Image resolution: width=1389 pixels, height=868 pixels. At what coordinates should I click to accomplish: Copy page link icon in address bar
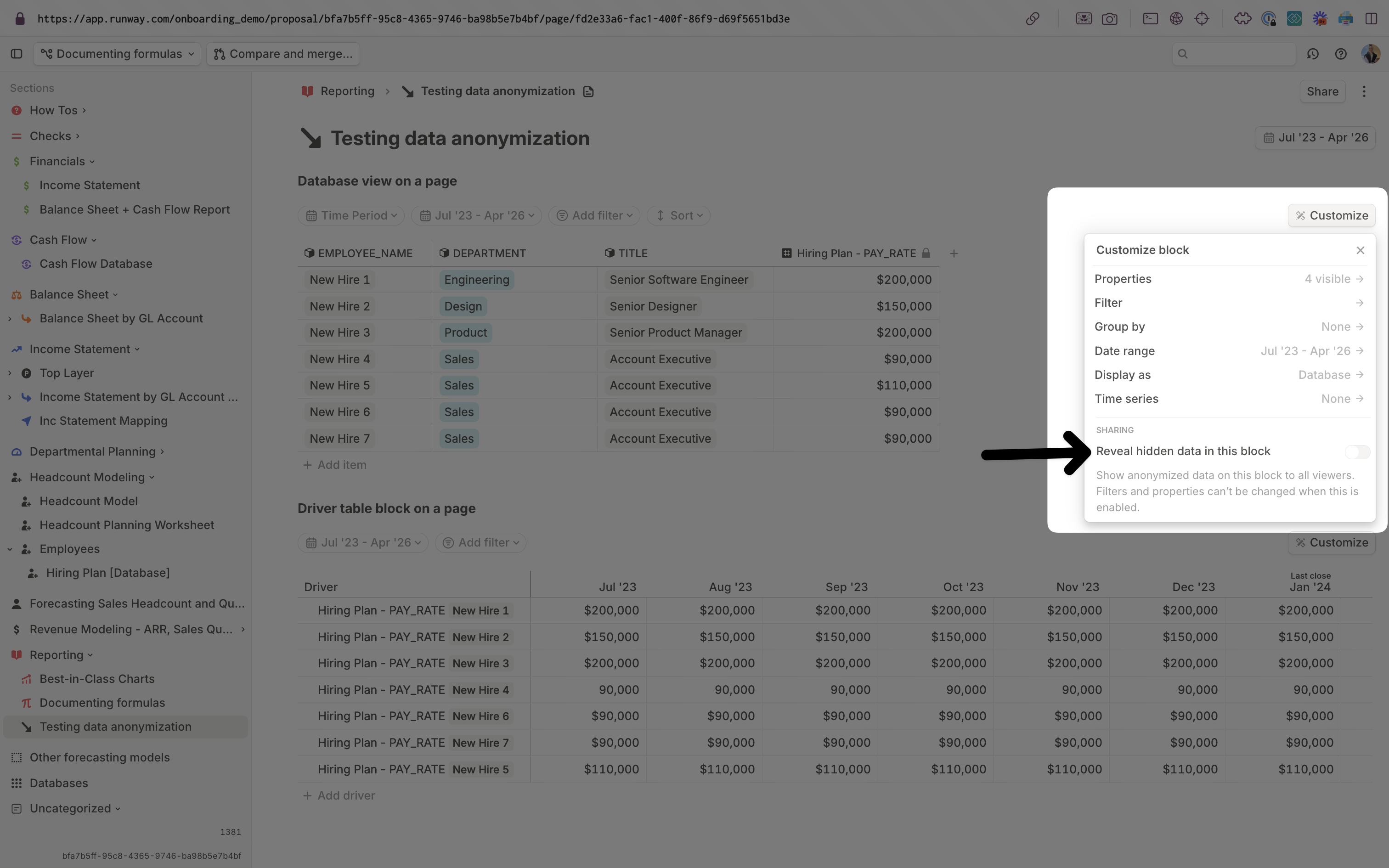pos(1033,19)
